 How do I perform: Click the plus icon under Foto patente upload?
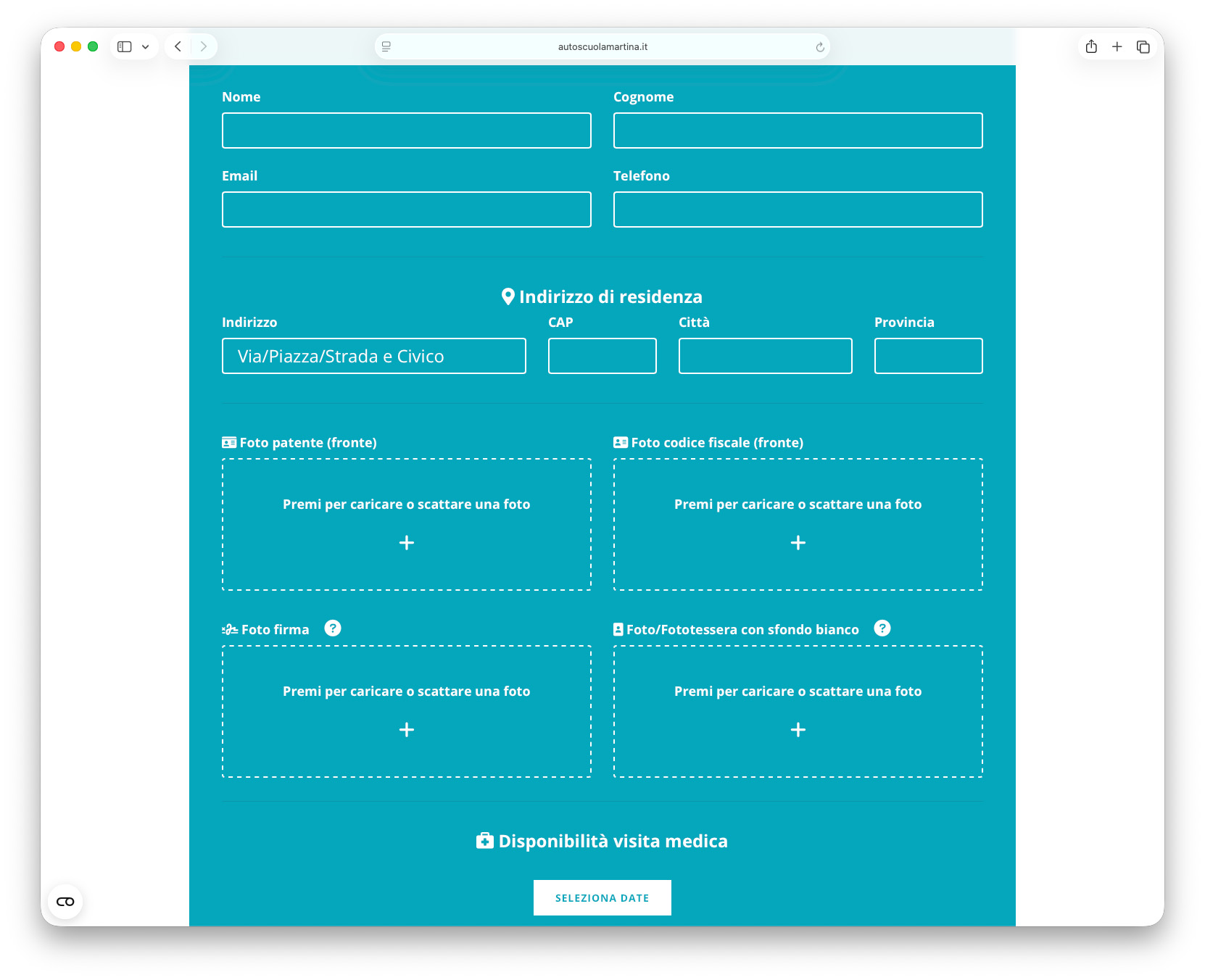[407, 543]
